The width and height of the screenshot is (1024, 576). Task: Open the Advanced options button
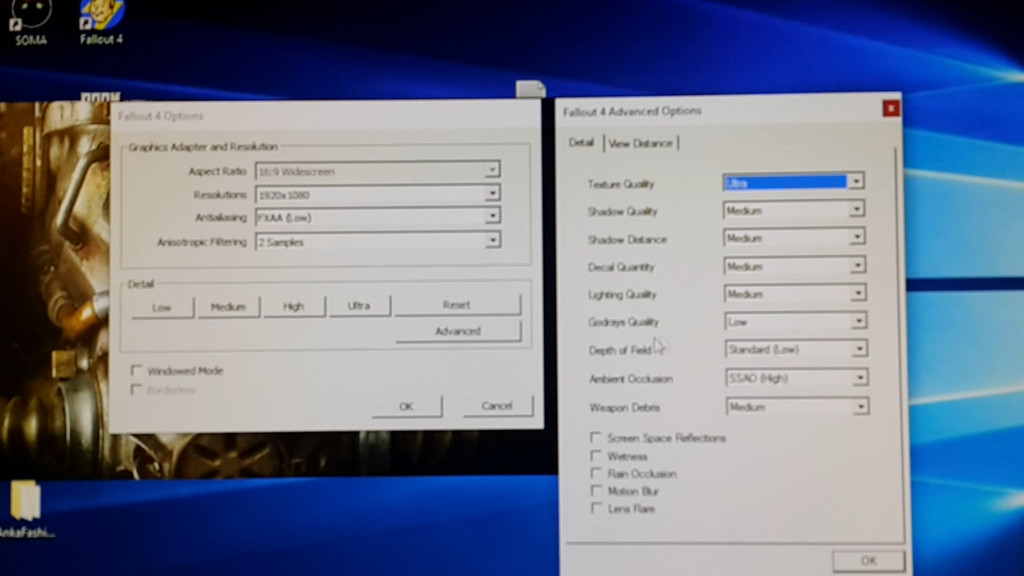point(458,331)
